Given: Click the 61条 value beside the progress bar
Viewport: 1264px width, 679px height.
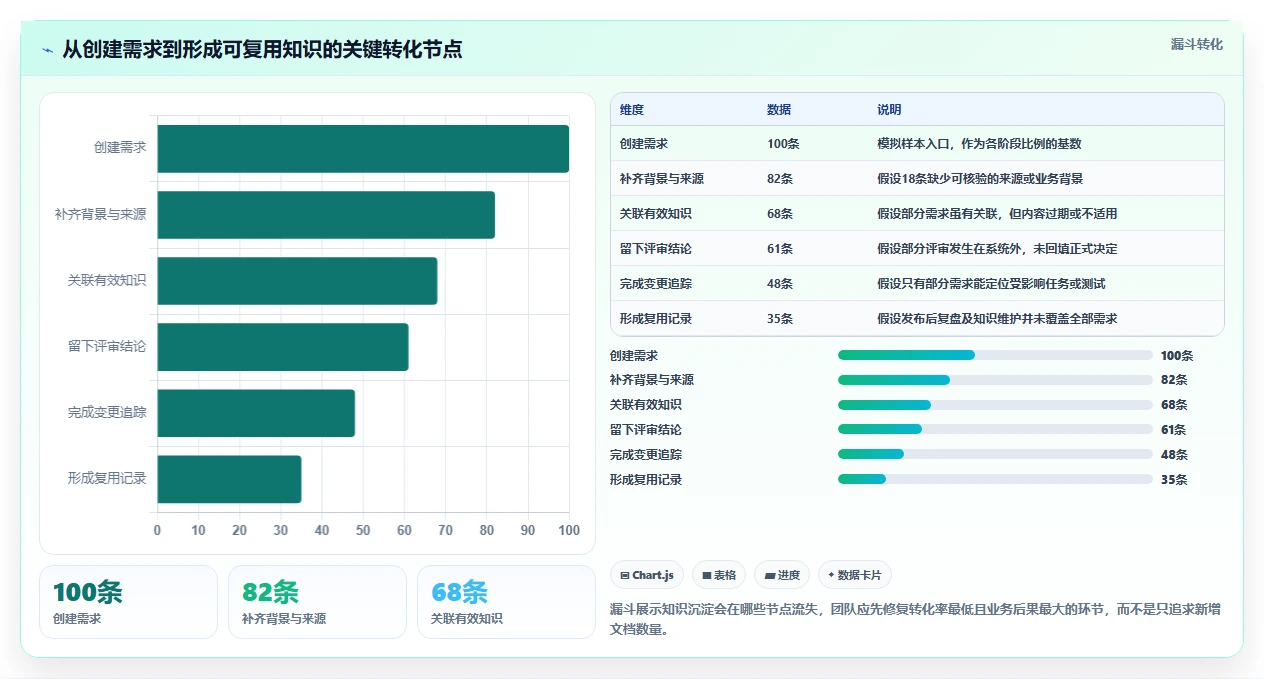Looking at the screenshot, I should 1174,429.
